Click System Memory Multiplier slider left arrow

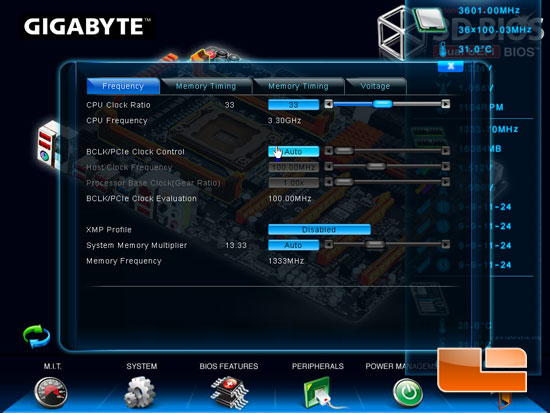point(328,244)
